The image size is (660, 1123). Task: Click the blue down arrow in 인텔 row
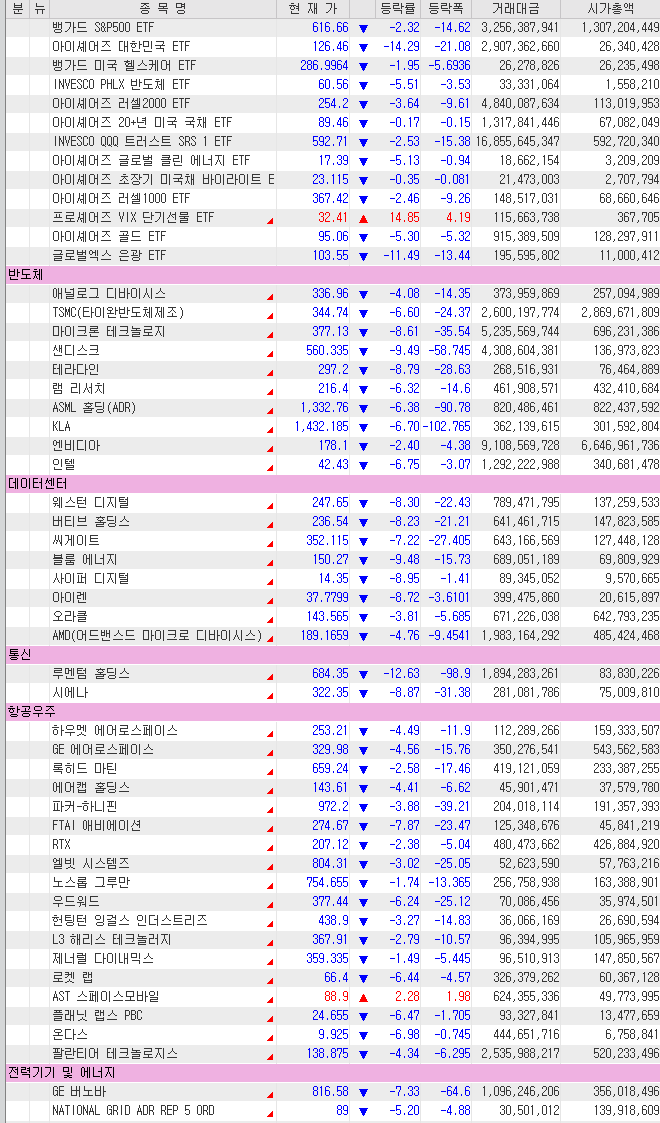click(x=363, y=466)
